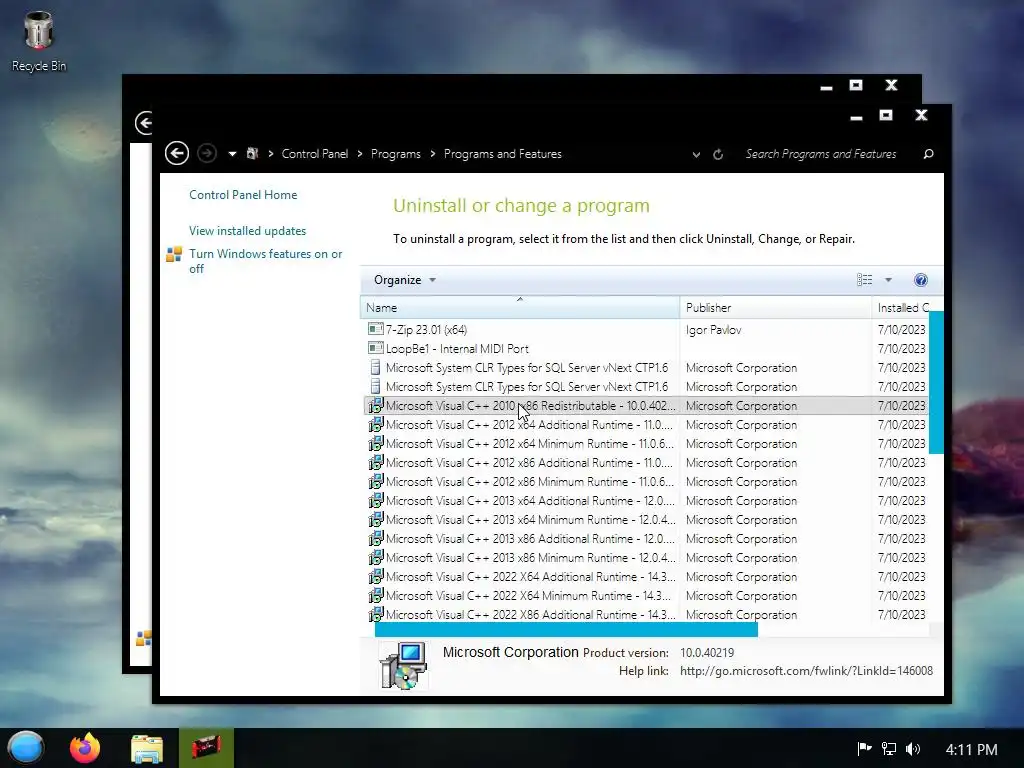Click Igor Pavlov publisher cell
Viewport: 1024px width, 768px height.
pyautogui.click(x=714, y=330)
